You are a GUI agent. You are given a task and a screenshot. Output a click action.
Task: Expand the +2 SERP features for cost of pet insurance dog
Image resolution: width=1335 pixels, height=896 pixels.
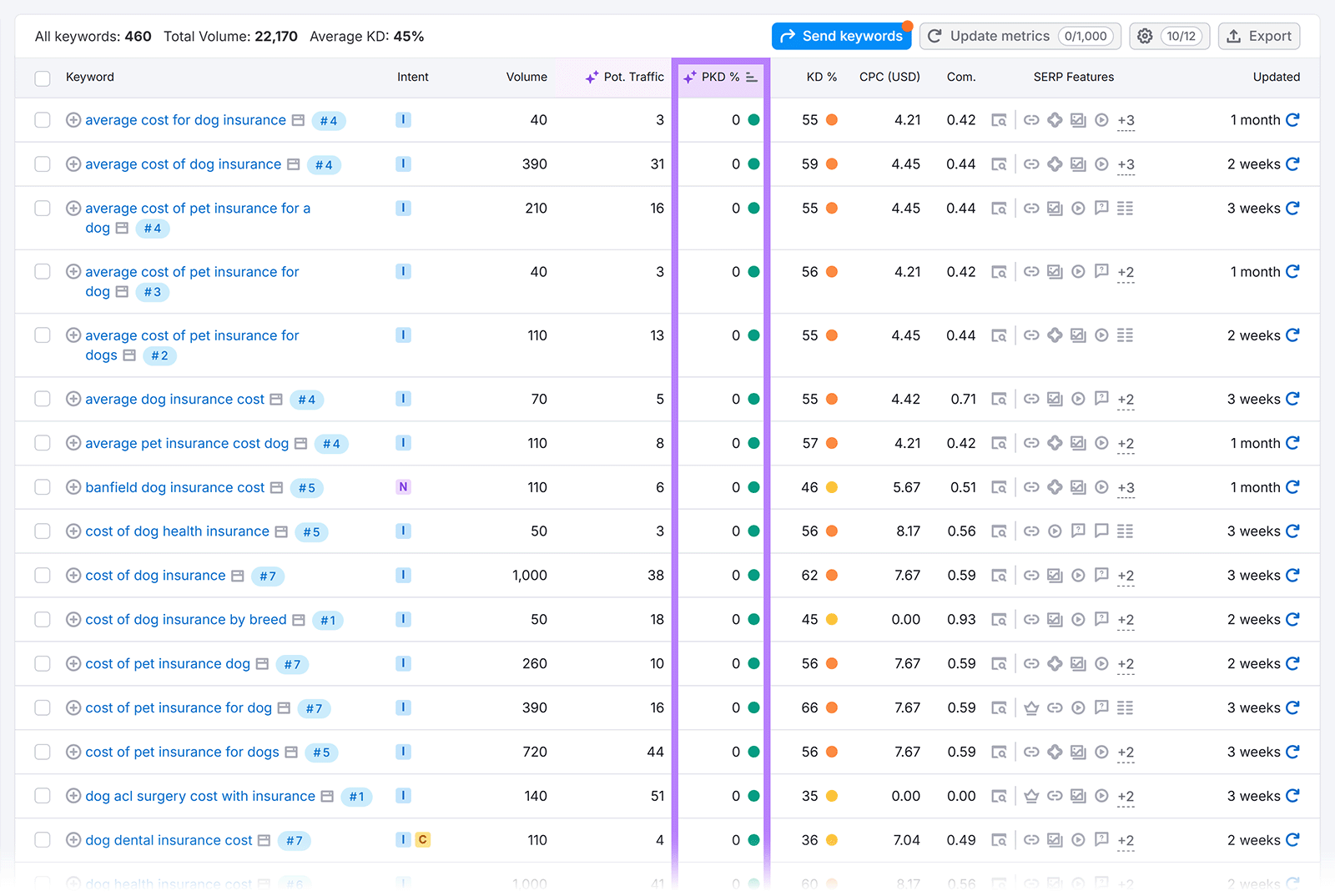coord(1126,663)
